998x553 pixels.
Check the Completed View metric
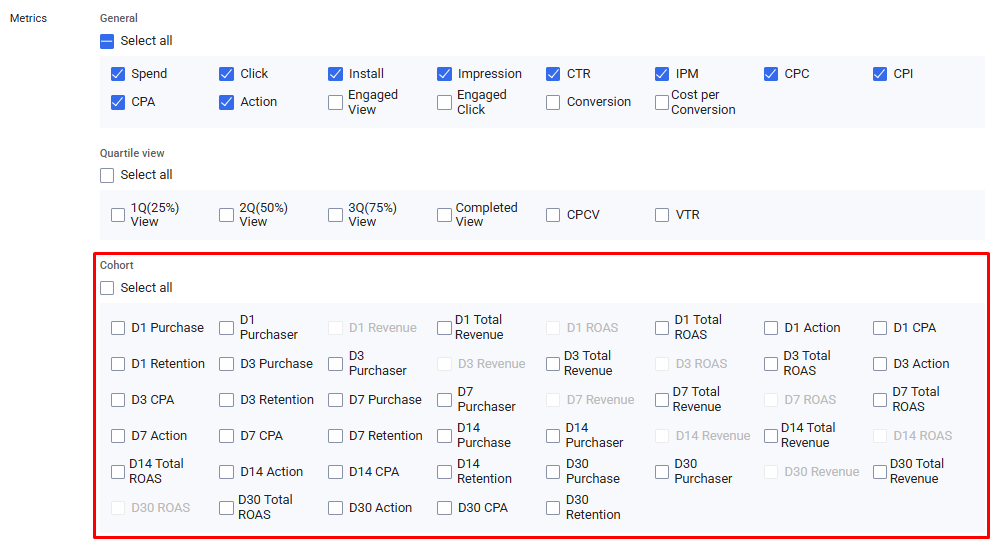[445, 215]
